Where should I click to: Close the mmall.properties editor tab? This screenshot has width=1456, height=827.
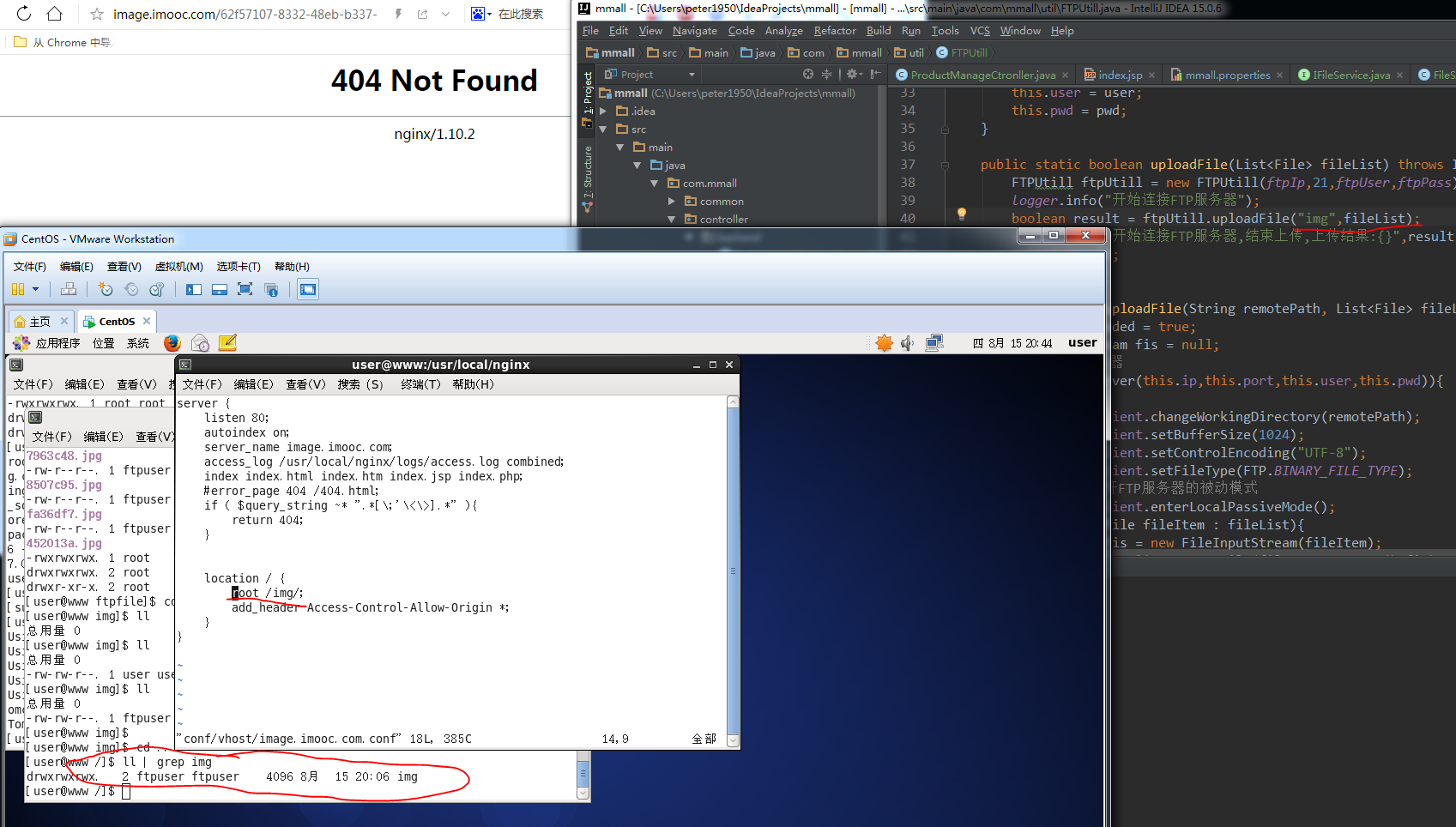click(x=1279, y=75)
